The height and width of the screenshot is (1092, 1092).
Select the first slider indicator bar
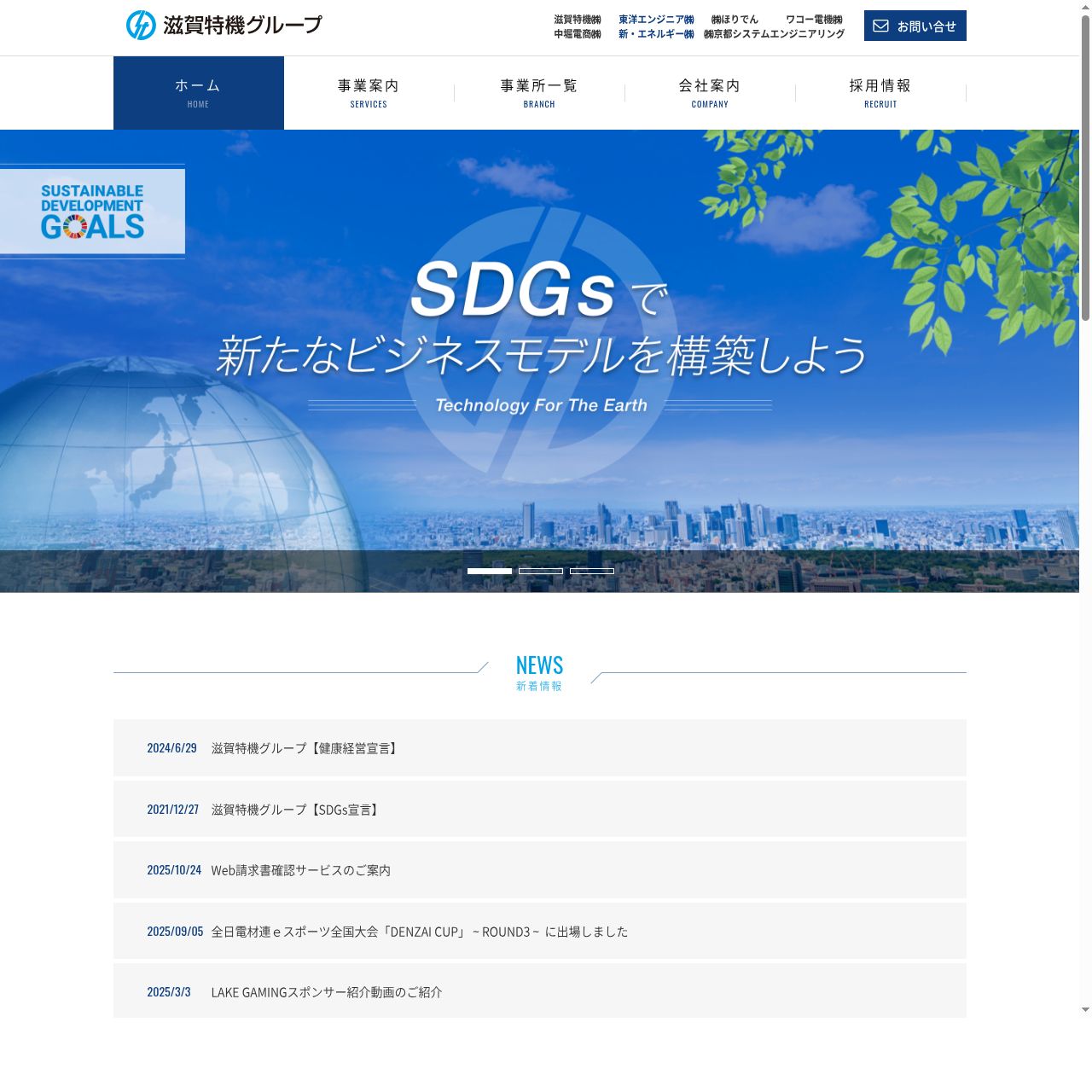coord(490,571)
